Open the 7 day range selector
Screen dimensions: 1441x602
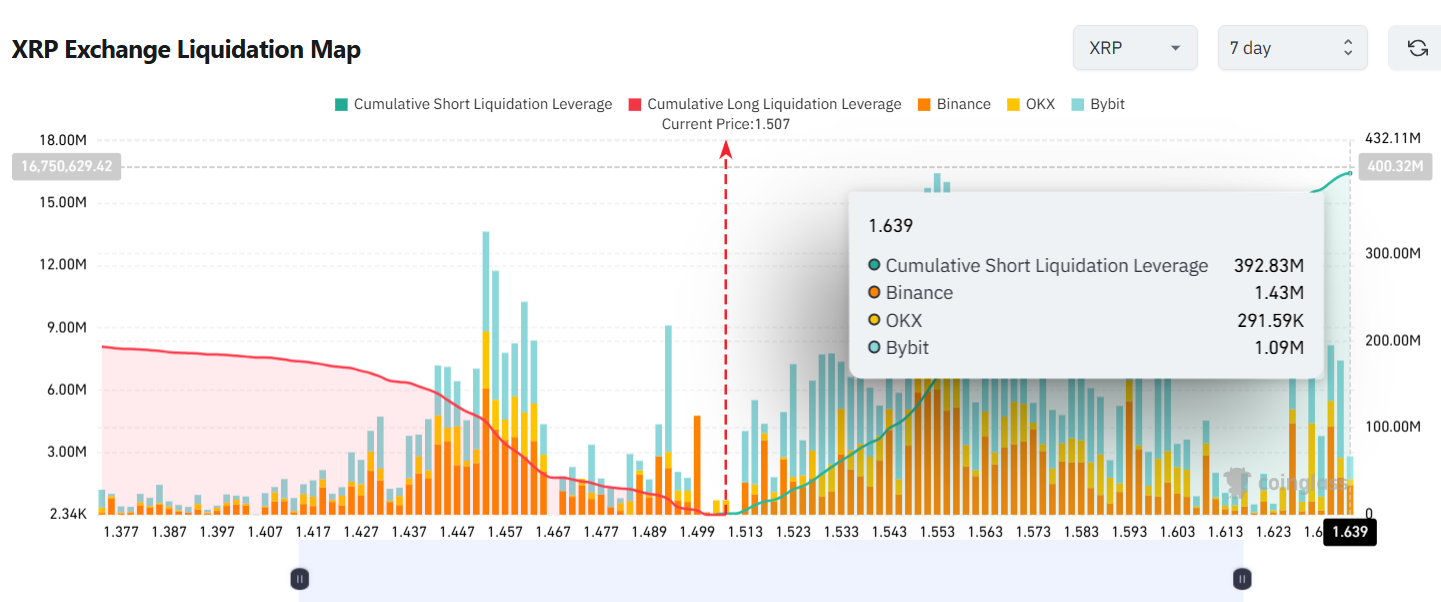1292,48
